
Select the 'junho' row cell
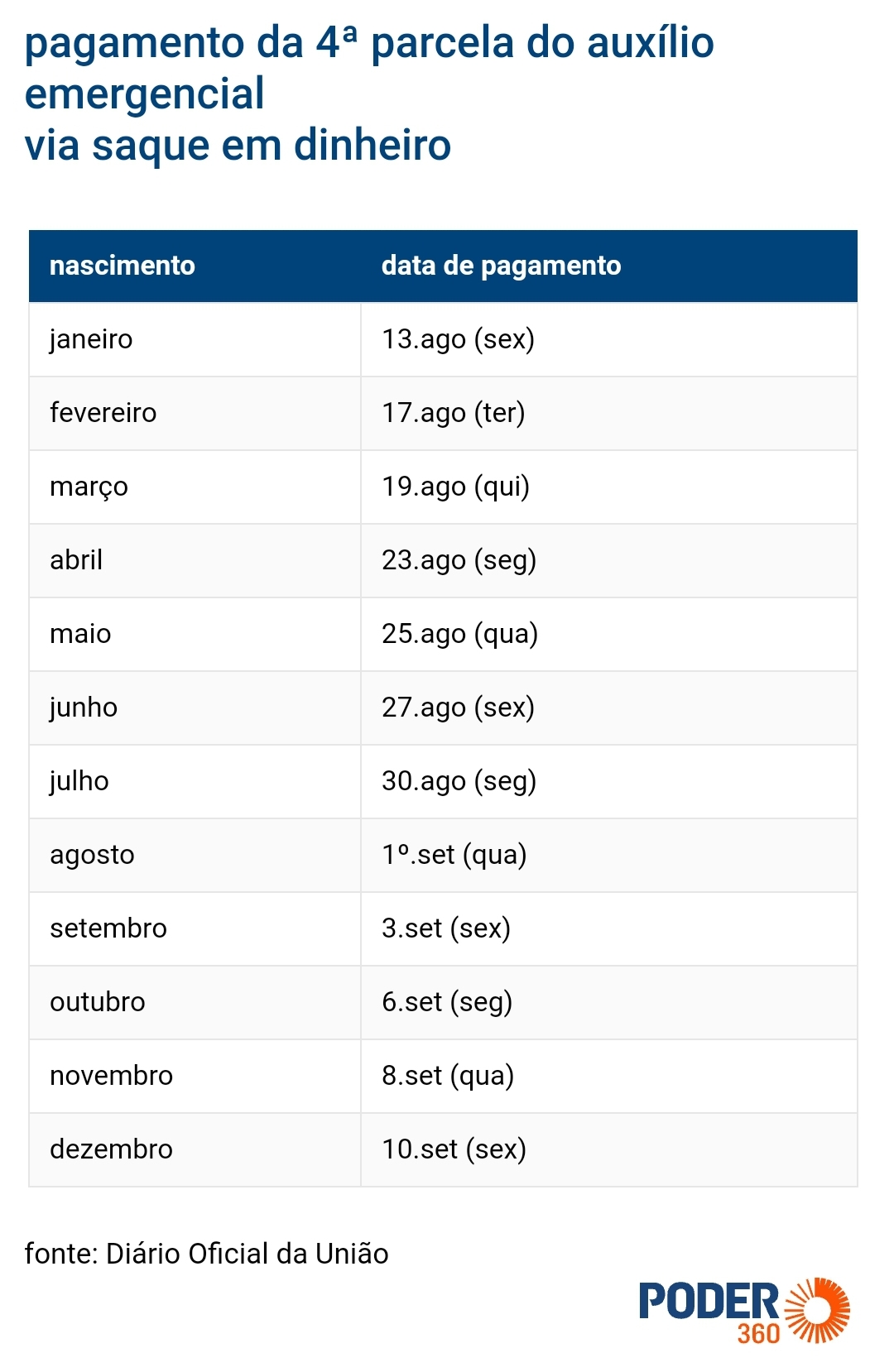tap(195, 708)
